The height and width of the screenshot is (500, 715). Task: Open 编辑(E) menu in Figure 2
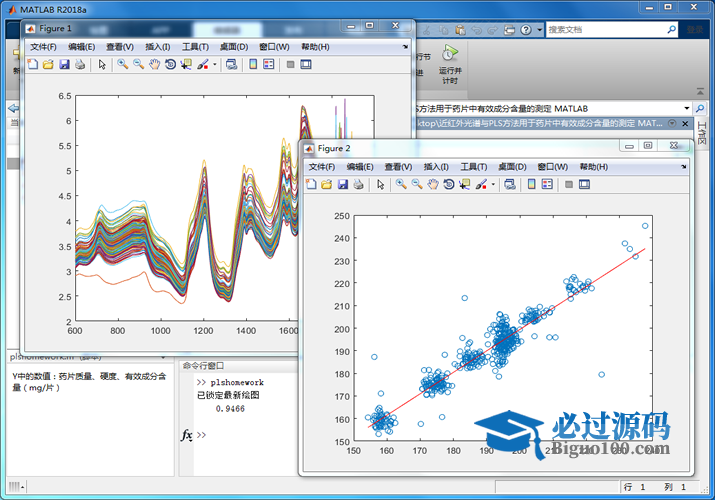tap(360, 167)
